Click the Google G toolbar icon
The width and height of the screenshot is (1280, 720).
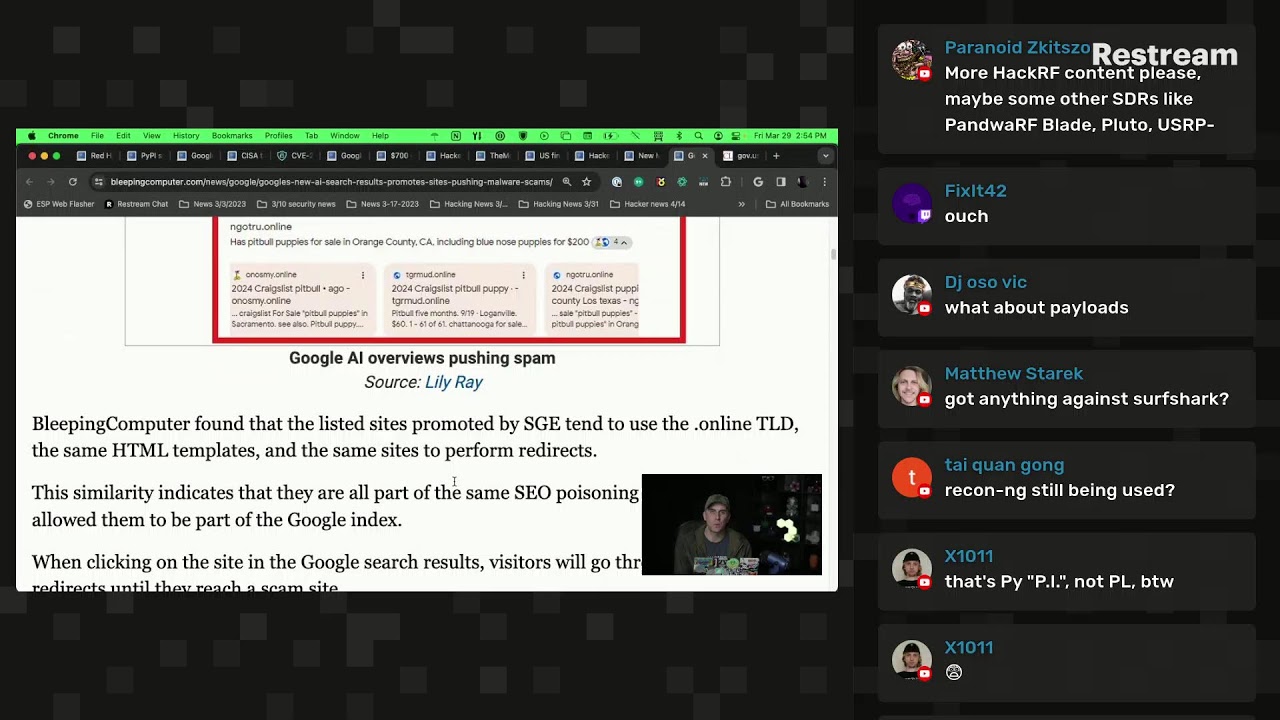tap(758, 182)
